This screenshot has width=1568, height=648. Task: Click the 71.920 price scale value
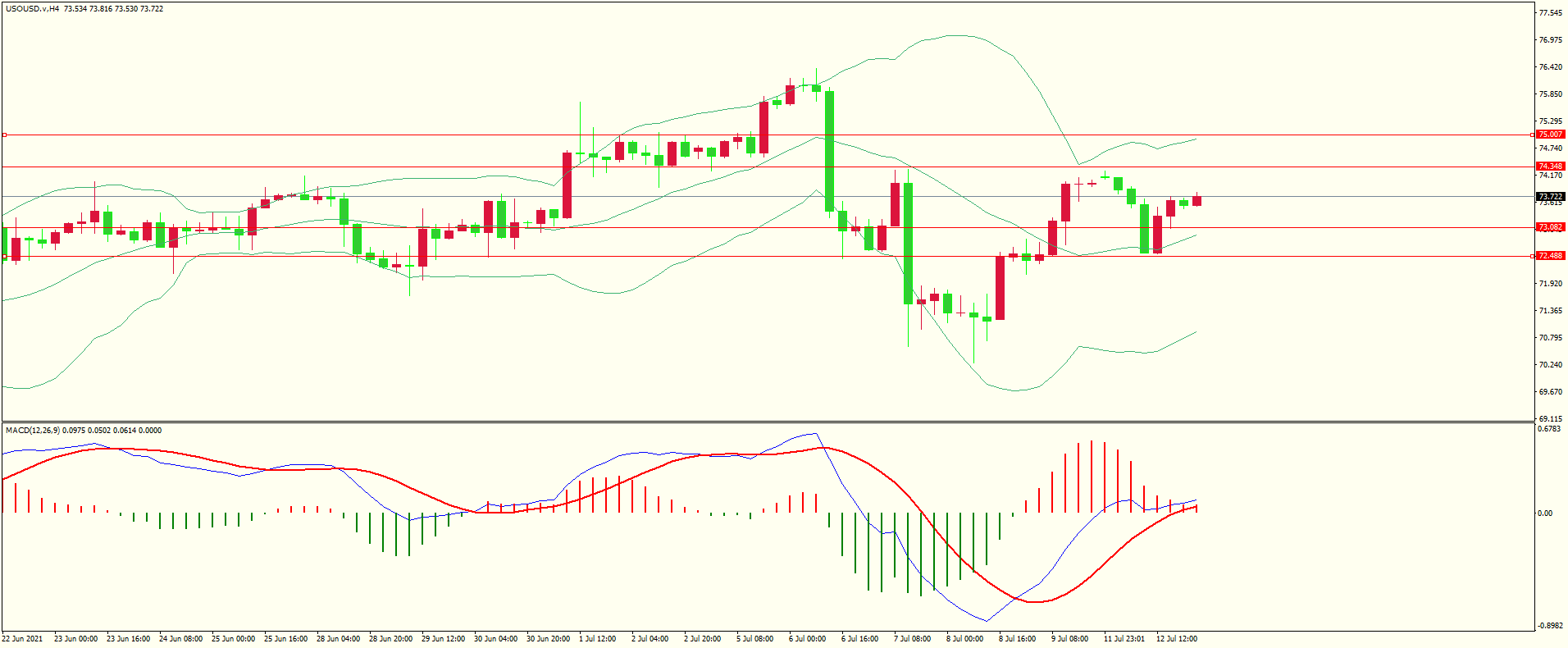coord(1551,284)
